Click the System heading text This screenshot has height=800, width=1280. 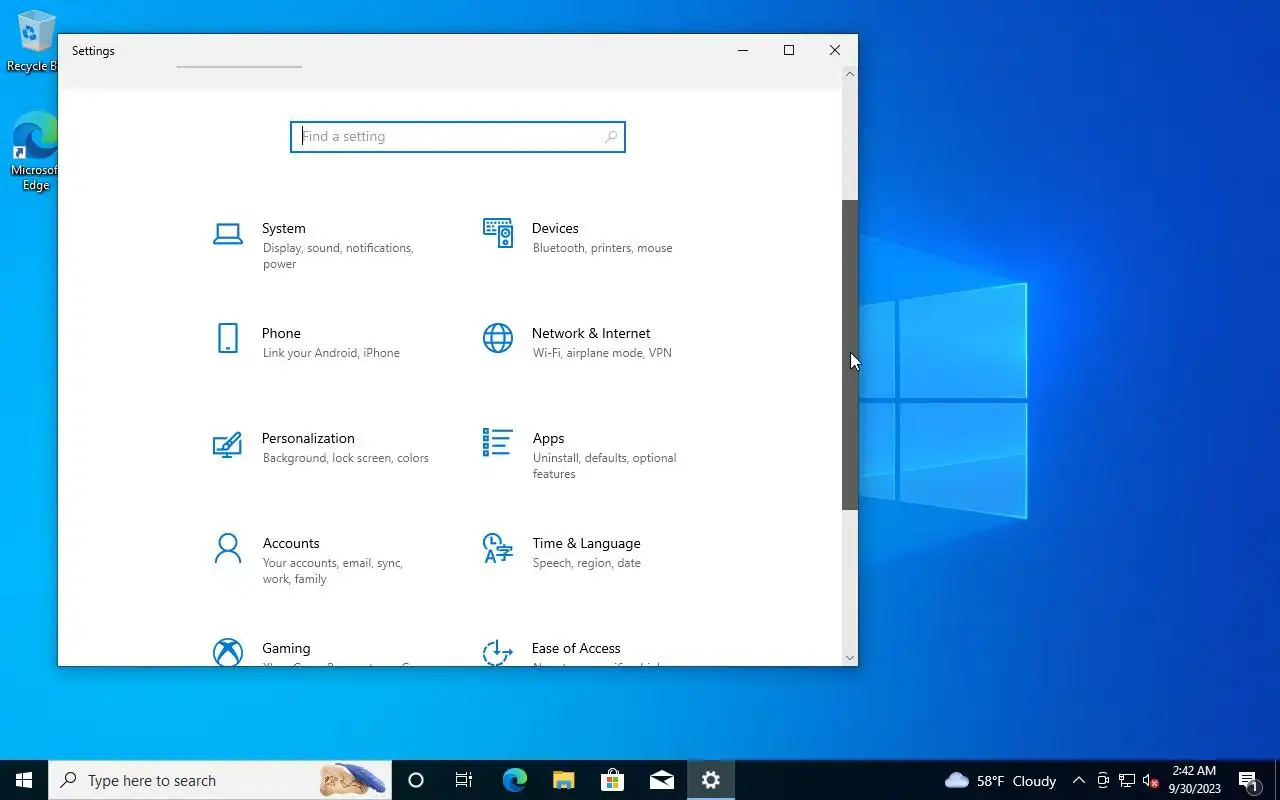tap(284, 228)
